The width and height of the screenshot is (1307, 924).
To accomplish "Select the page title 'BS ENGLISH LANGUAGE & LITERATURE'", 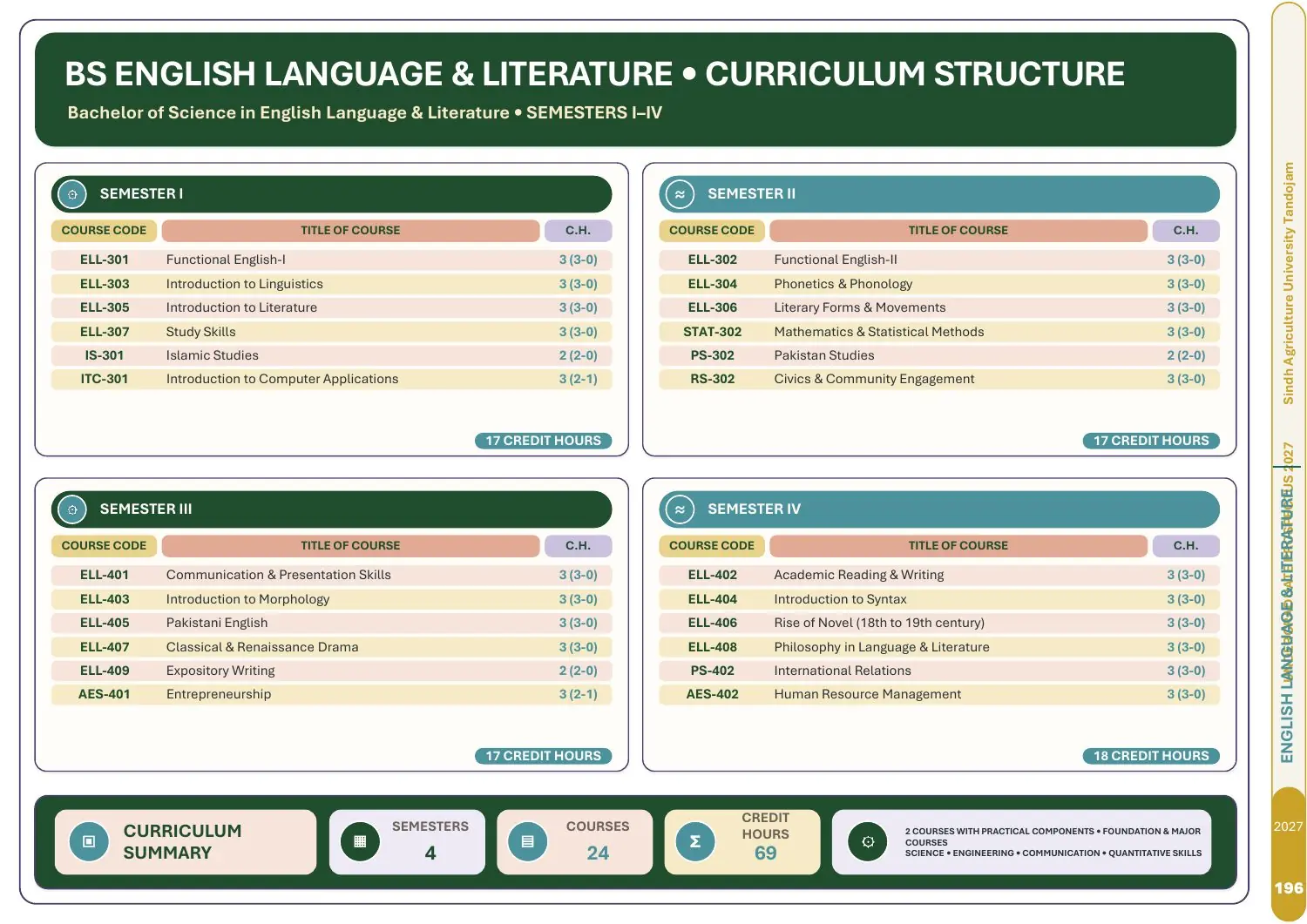I will [x=369, y=74].
